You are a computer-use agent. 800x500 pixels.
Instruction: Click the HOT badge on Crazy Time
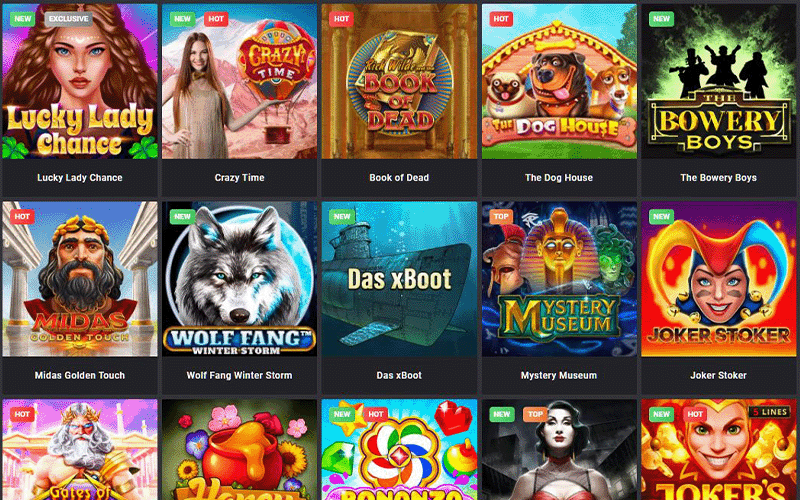216,19
